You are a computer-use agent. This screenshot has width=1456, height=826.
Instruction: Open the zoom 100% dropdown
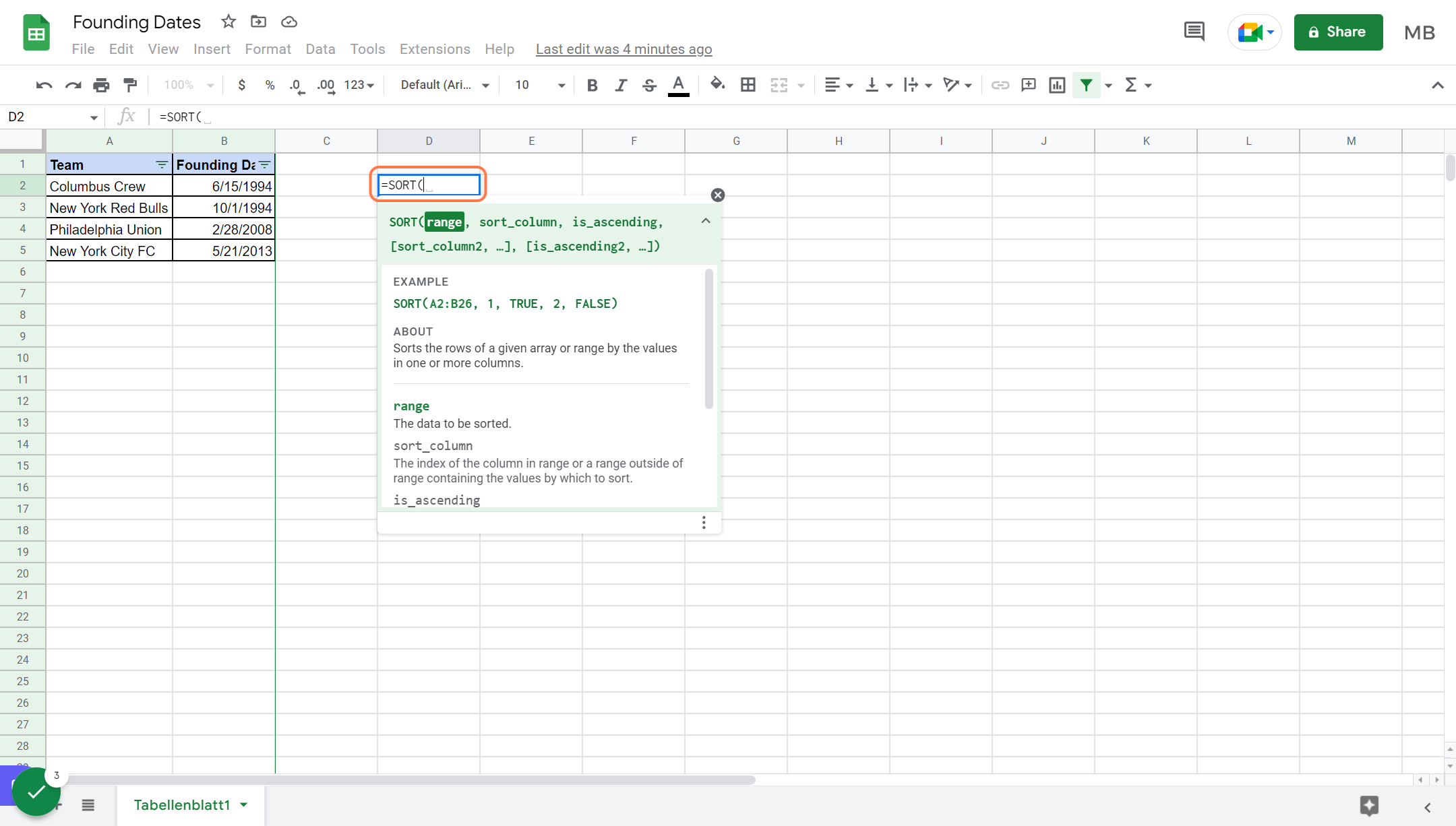click(x=189, y=85)
